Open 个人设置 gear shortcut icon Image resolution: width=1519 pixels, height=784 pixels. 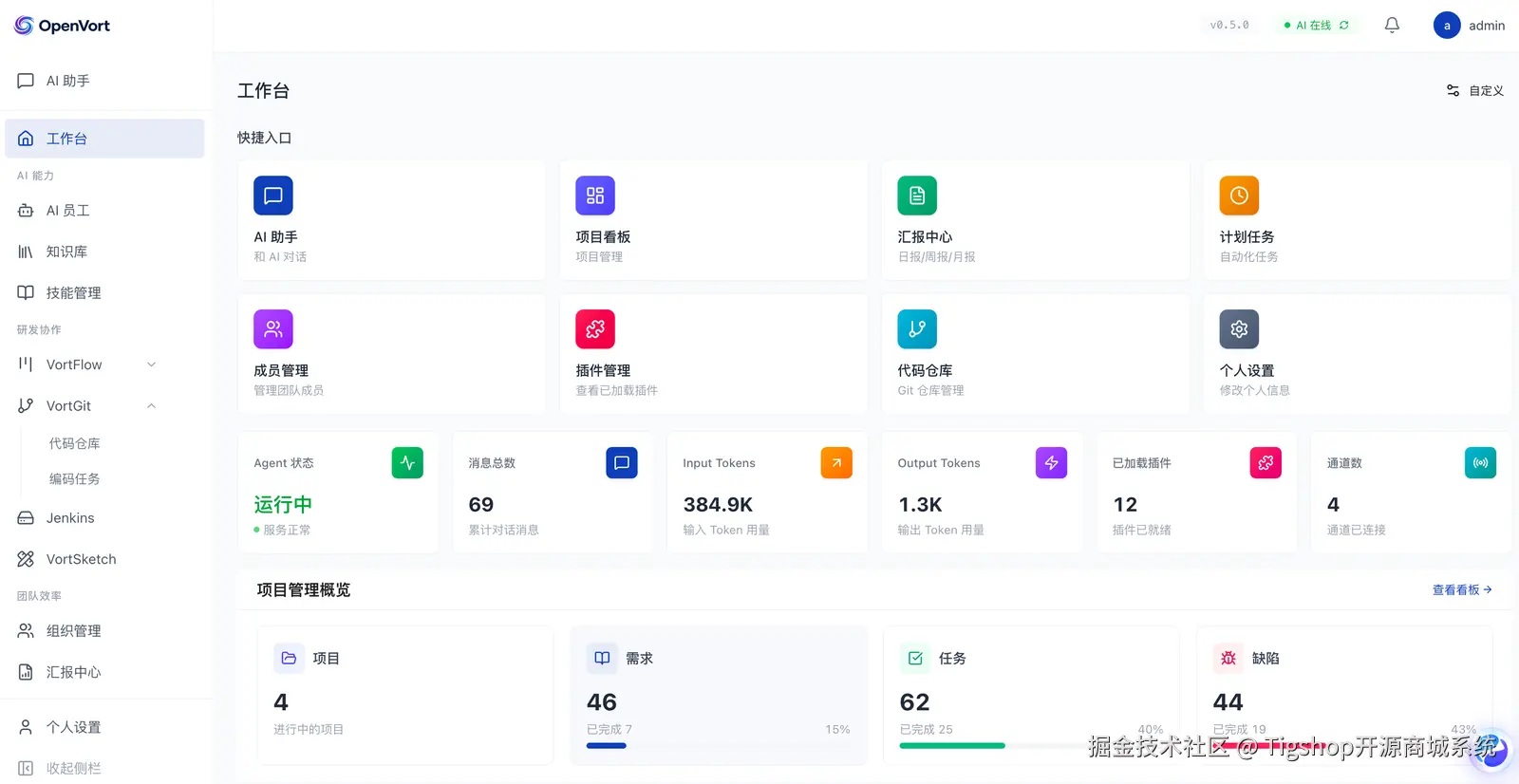coord(1239,329)
